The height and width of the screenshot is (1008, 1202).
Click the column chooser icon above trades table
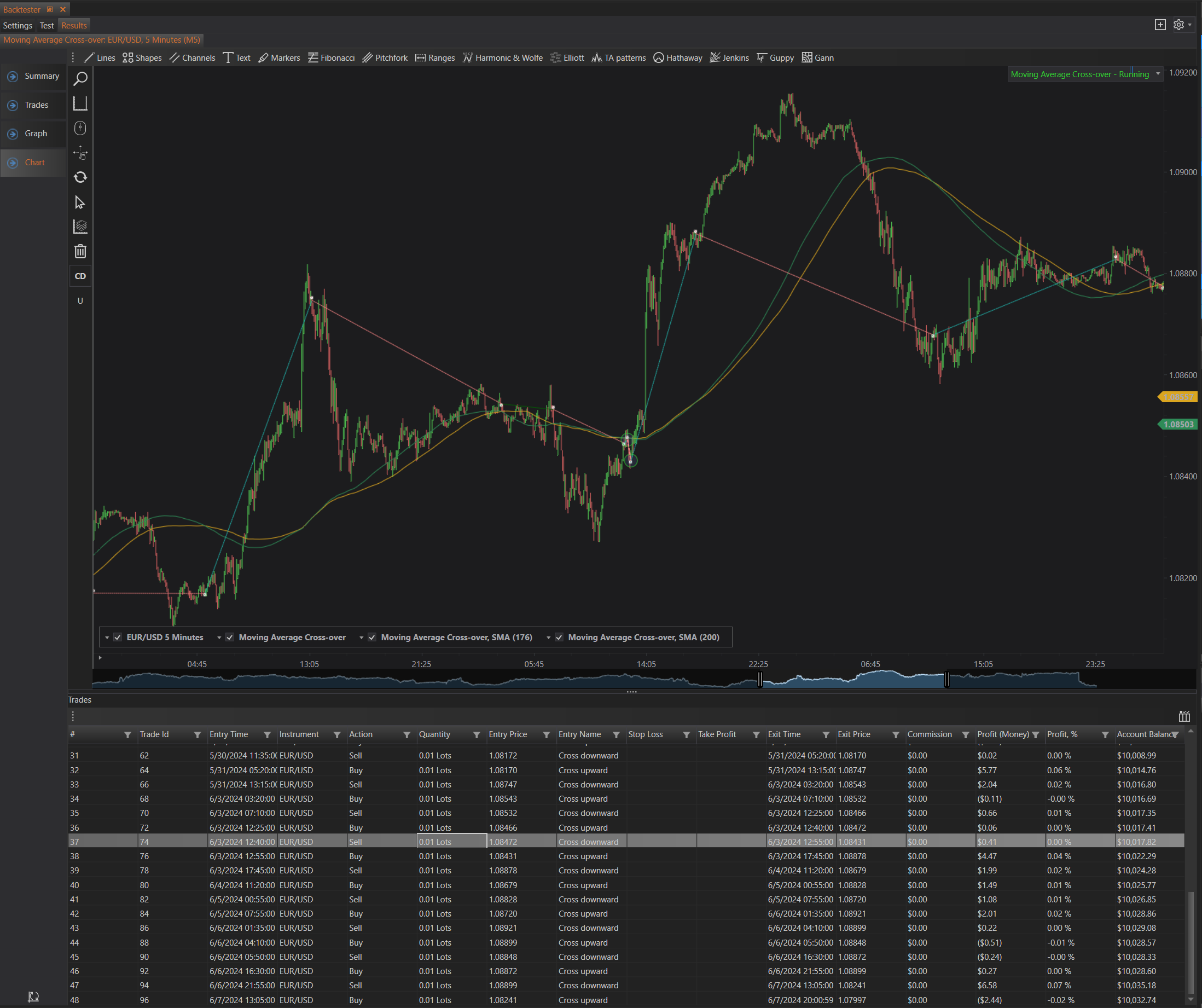click(x=1184, y=716)
